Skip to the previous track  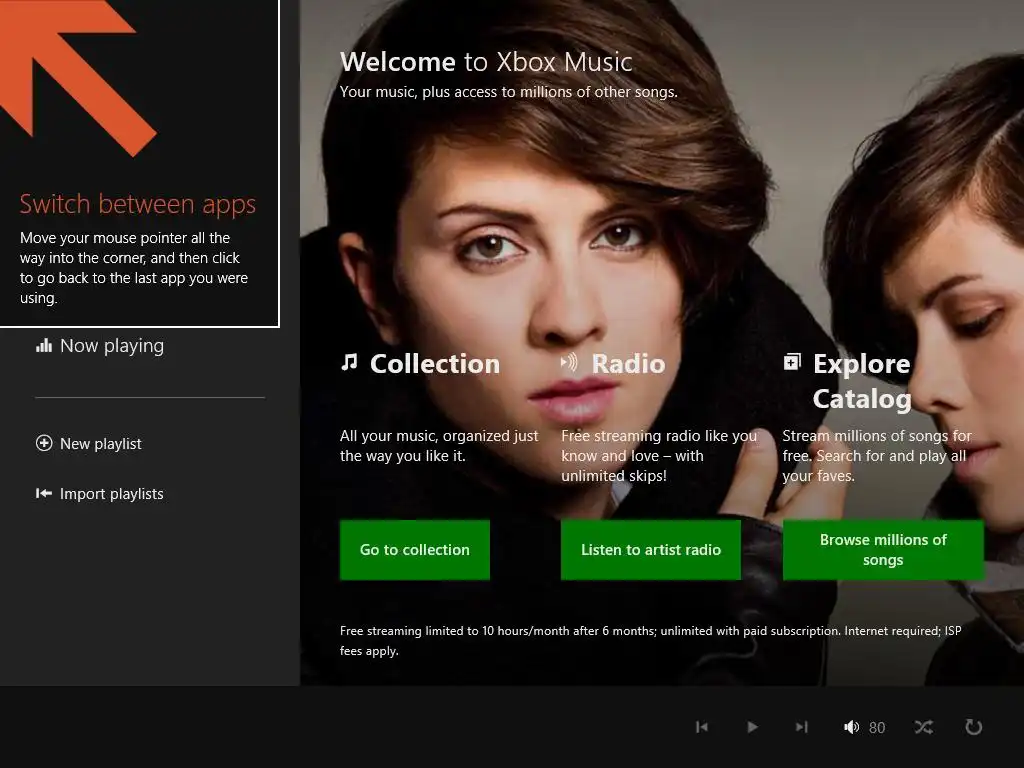(702, 727)
